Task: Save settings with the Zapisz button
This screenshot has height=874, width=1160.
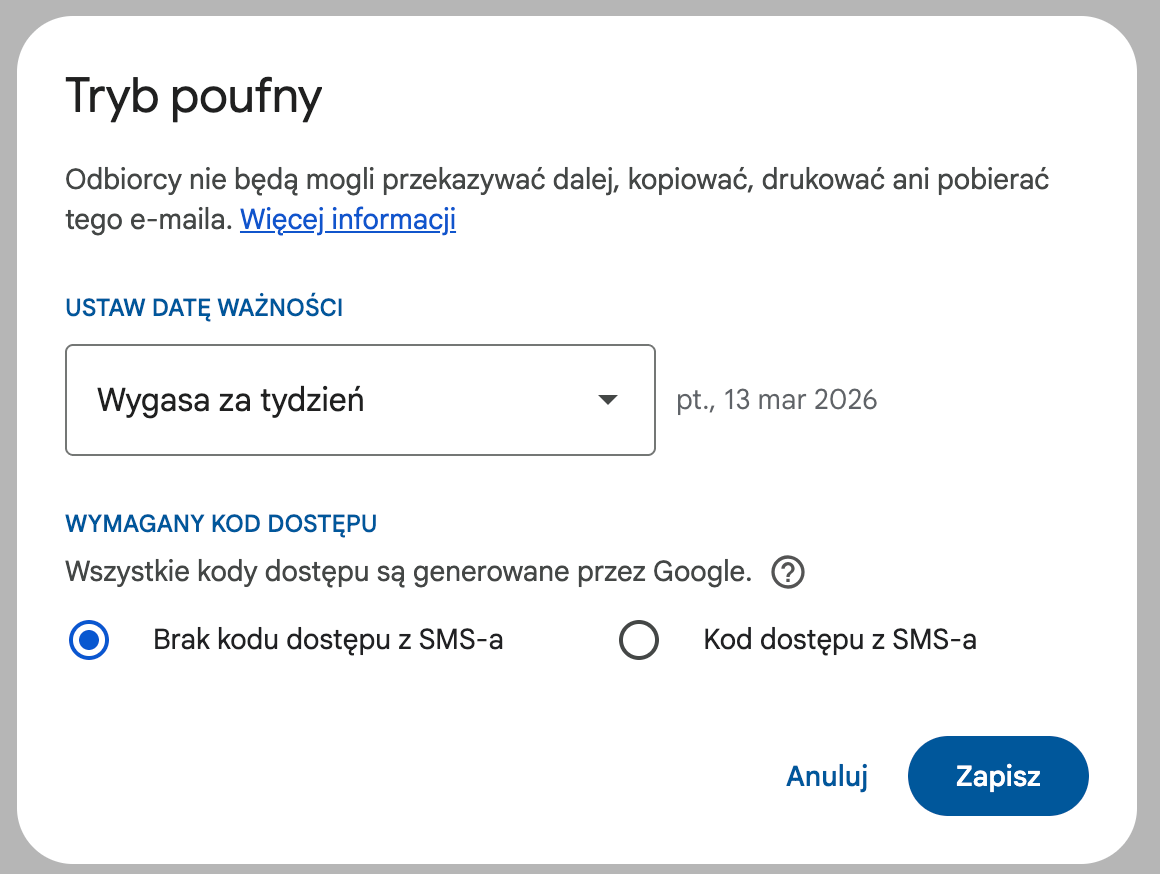Action: point(997,776)
